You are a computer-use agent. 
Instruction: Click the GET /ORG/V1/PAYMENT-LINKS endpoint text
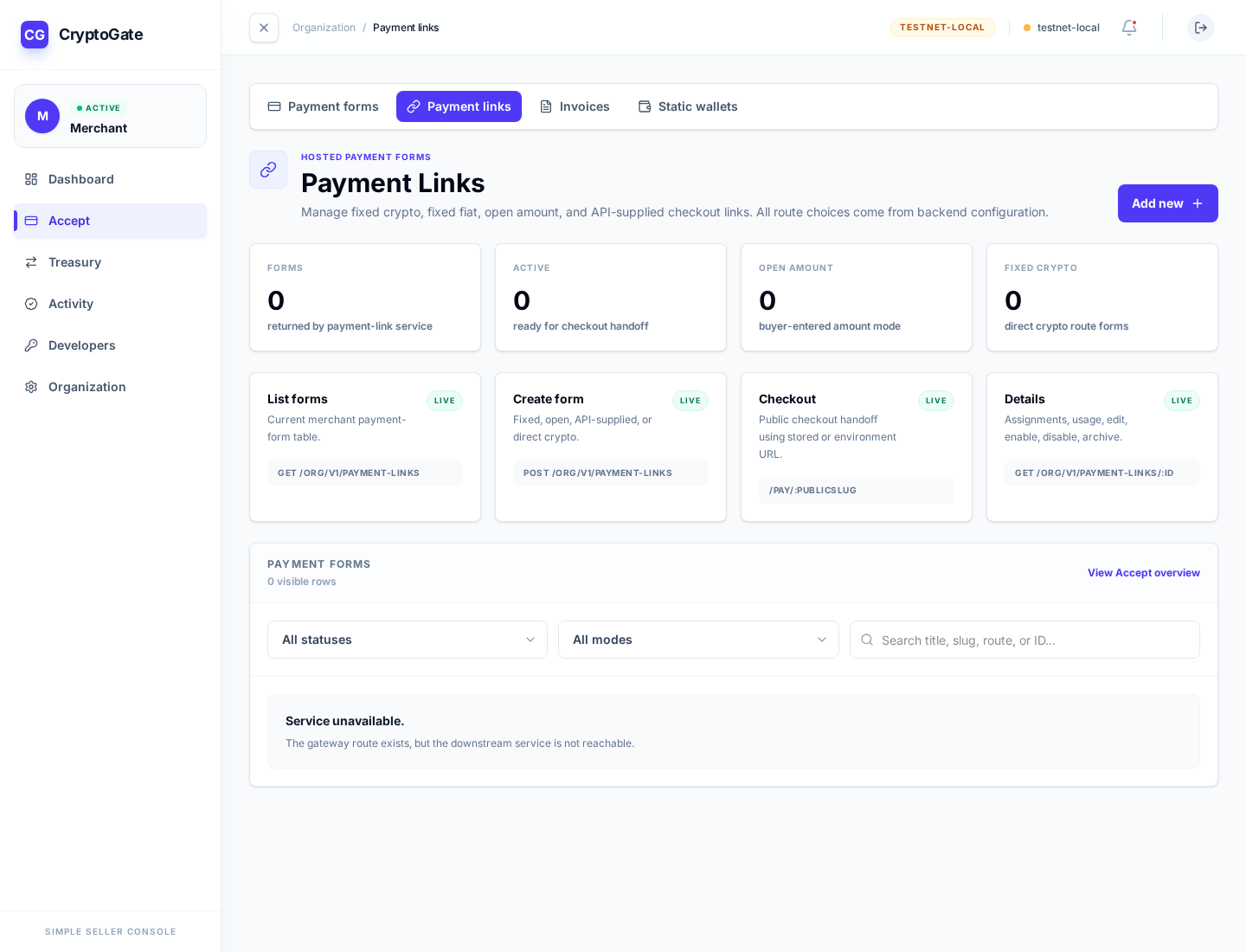(x=349, y=473)
